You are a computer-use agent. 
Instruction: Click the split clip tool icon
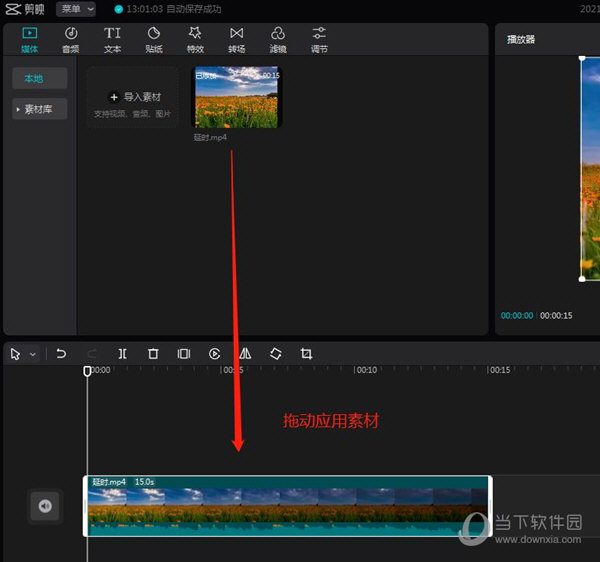pos(122,353)
